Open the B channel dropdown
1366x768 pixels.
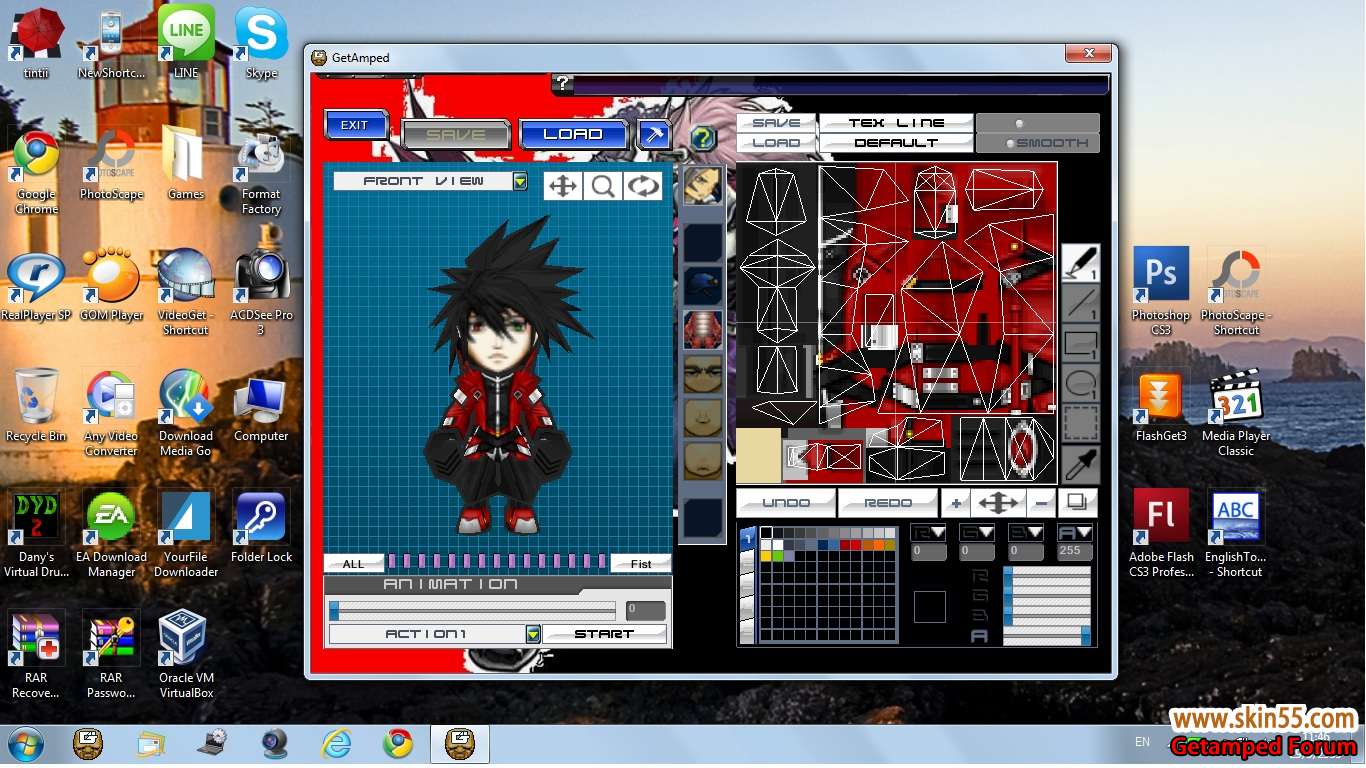(1027, 533)
